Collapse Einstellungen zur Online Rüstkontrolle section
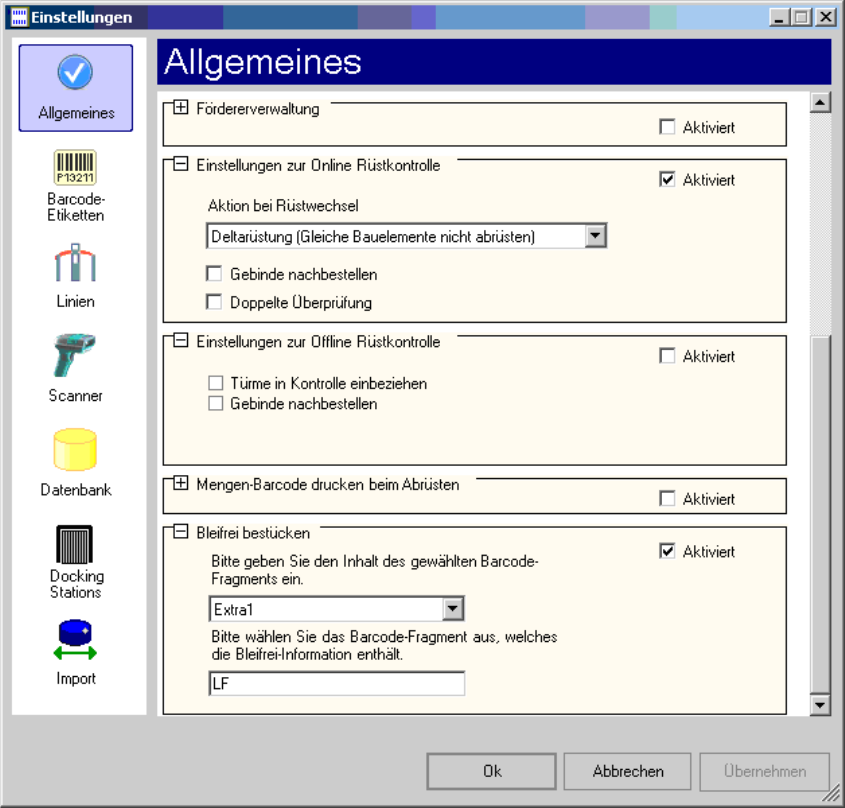The height and width of the screenshot is (808, 845). pyautogui.click(x=181, y=164)
